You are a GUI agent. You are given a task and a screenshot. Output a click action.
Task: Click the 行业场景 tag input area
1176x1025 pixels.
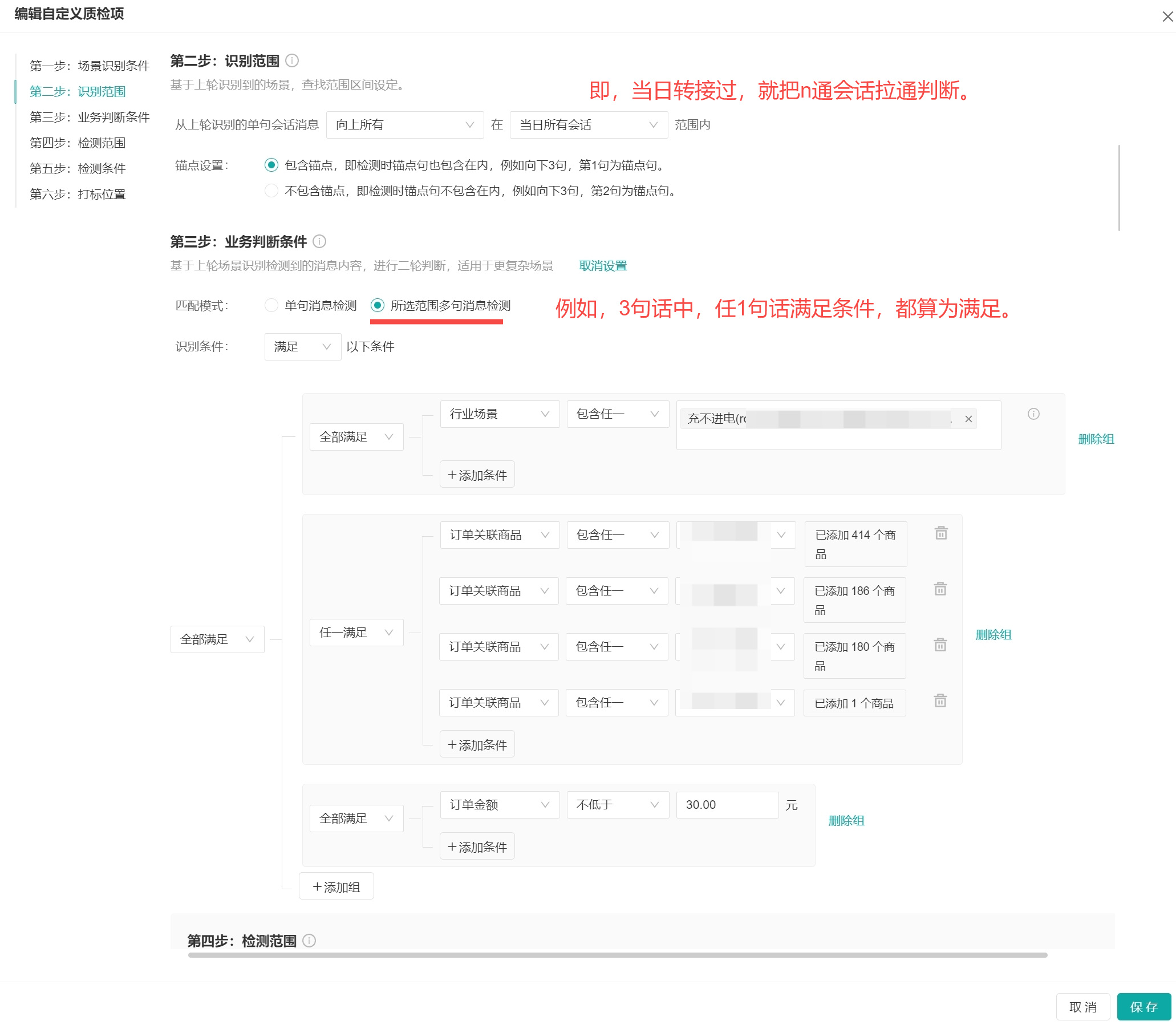[838, 425]
